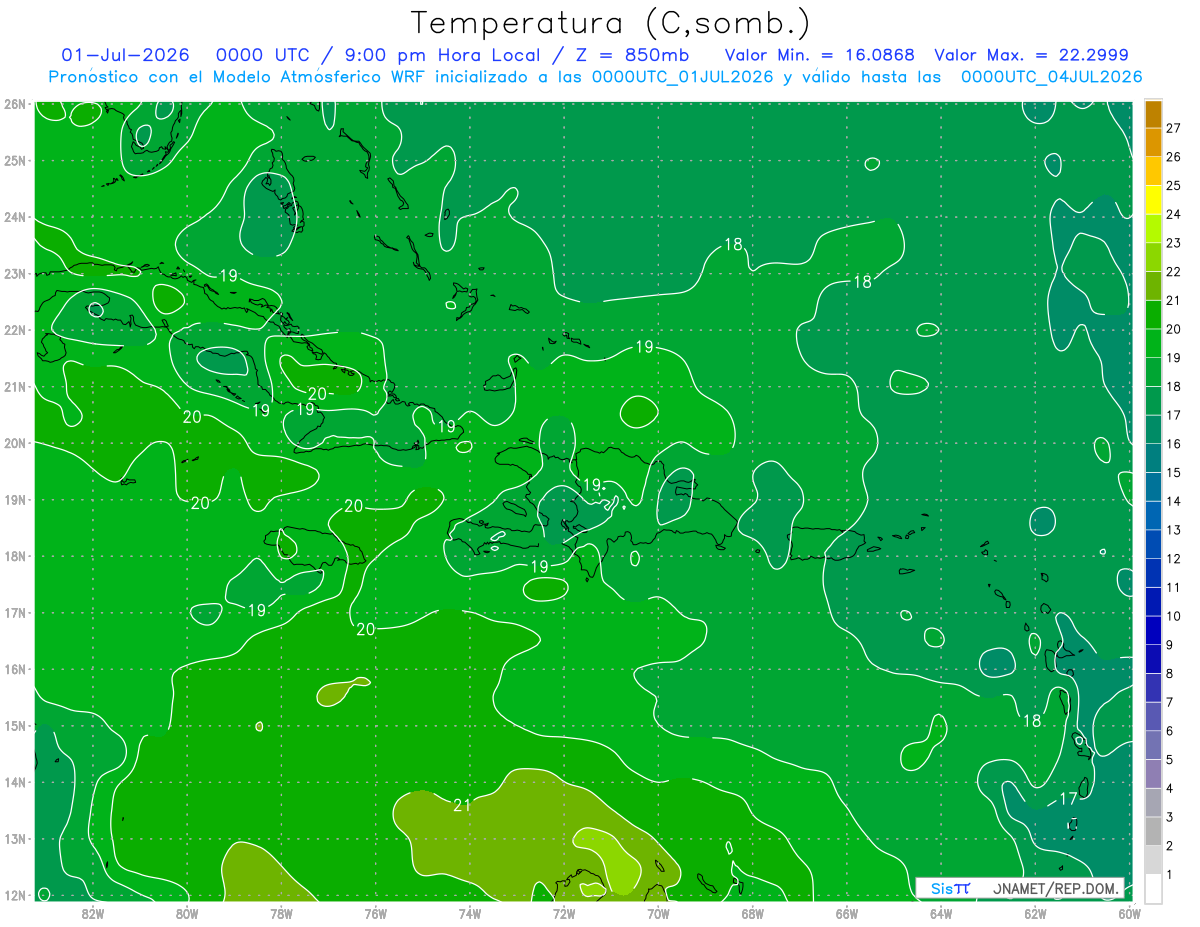
Task: Click the "16N" latitude label
Action: [x=14, y=669]
